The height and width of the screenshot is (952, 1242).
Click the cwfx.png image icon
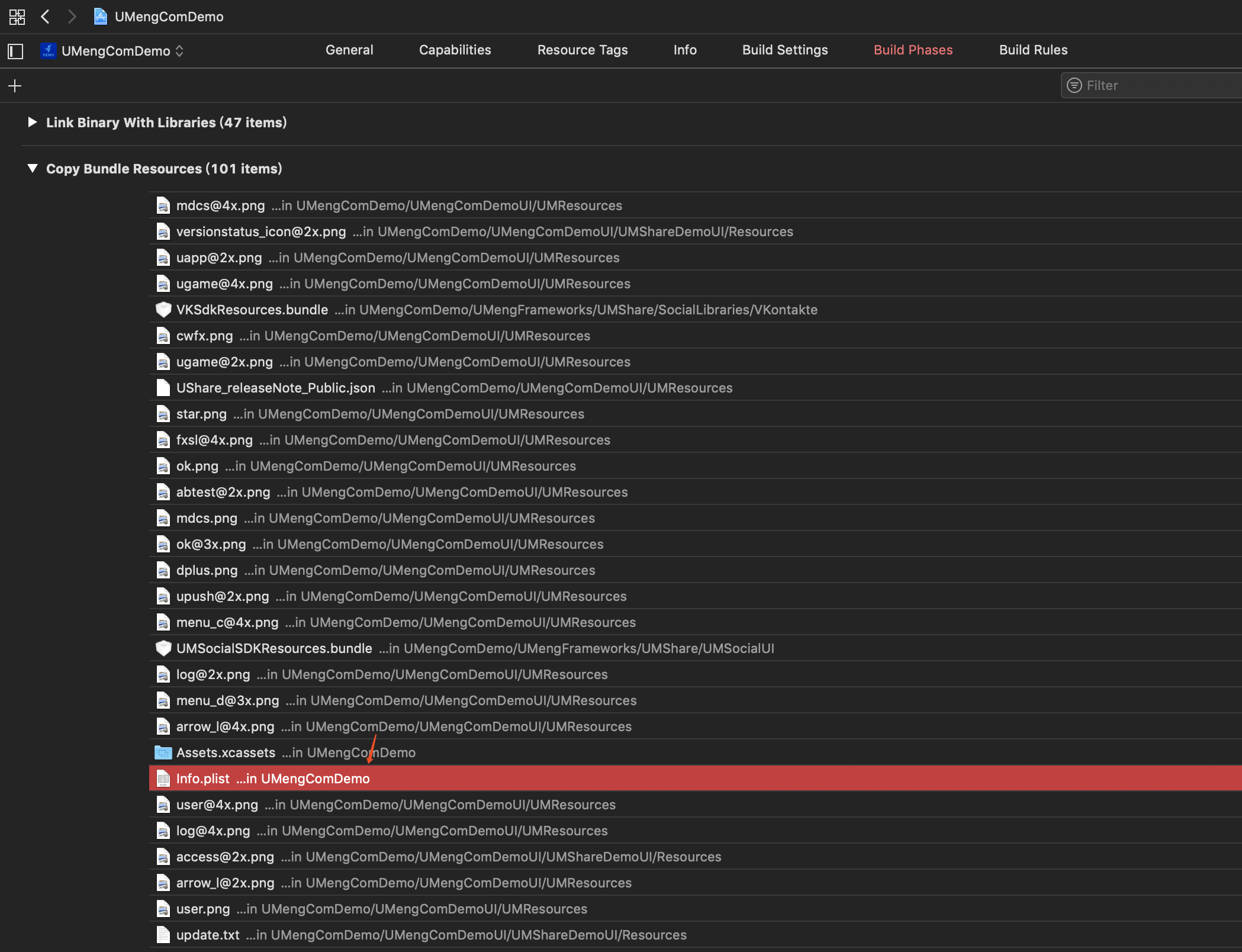click(163, 336)
